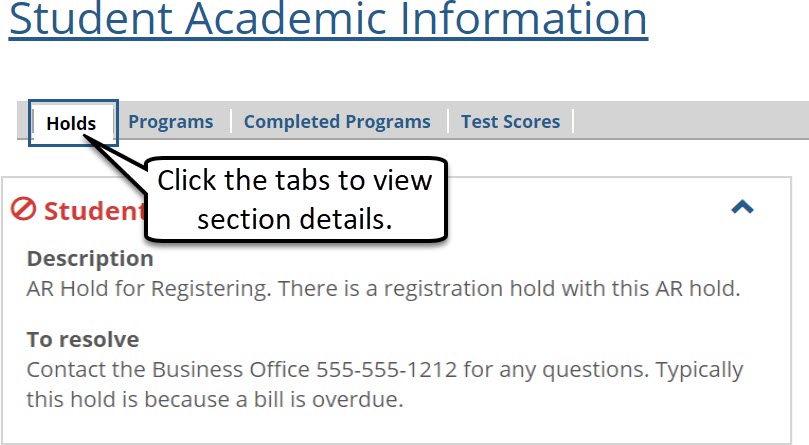Click the 'AR Hold for Registering' sentence
This screenshot has width=809, height=445.
tap(149, 289)
